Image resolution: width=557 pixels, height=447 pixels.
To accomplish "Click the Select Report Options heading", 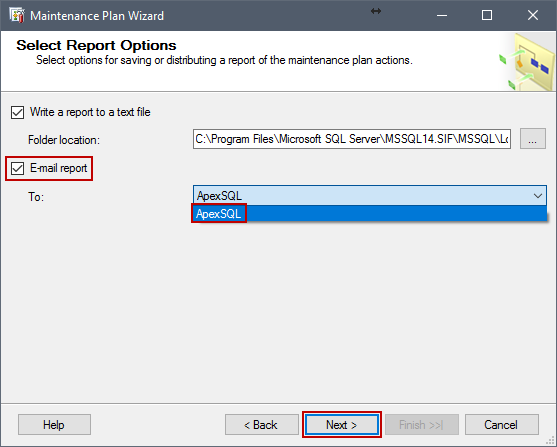I will [96, 45].
